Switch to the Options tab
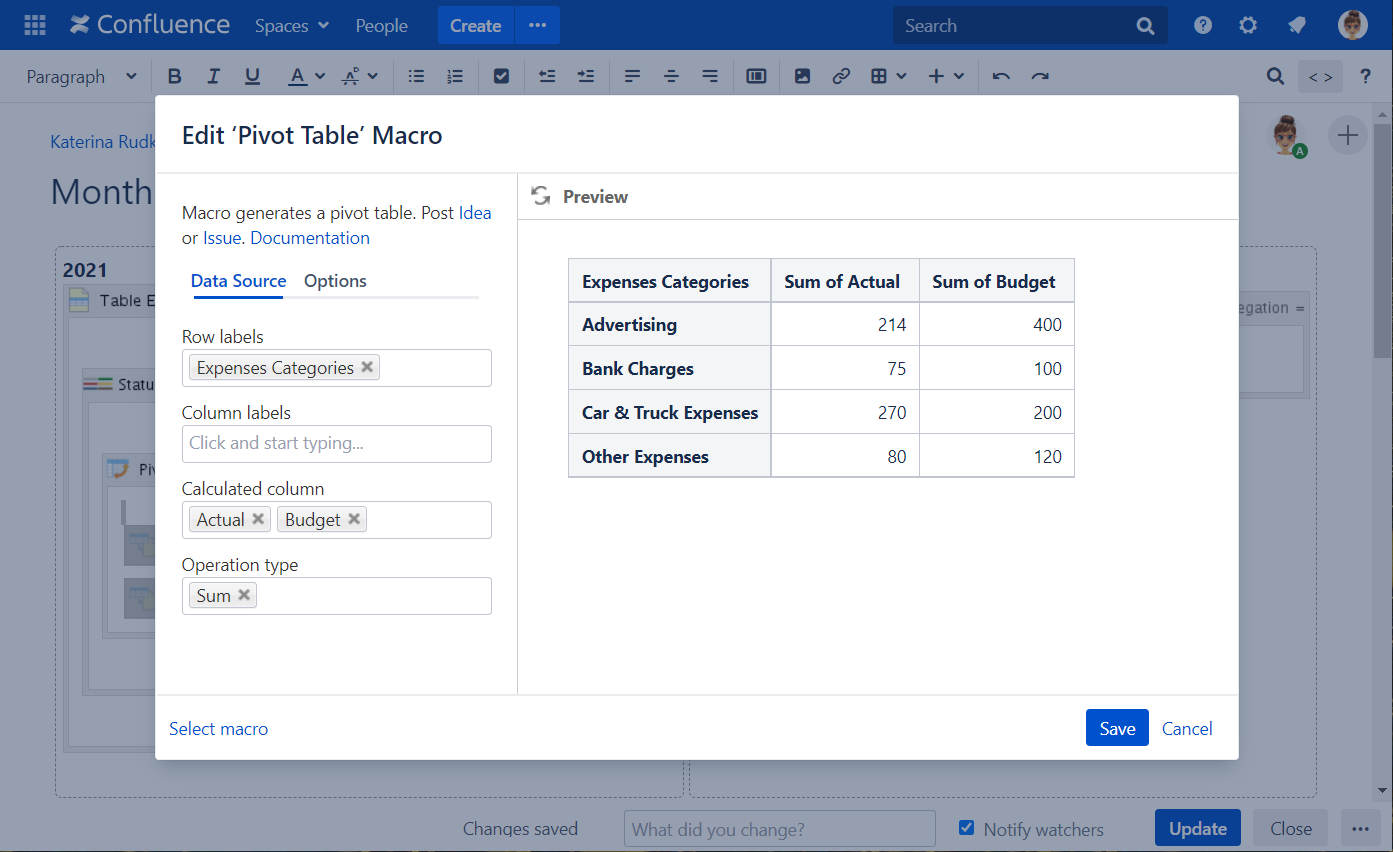The width and height of the screenshot is (1393, 852). click(335, 281)
